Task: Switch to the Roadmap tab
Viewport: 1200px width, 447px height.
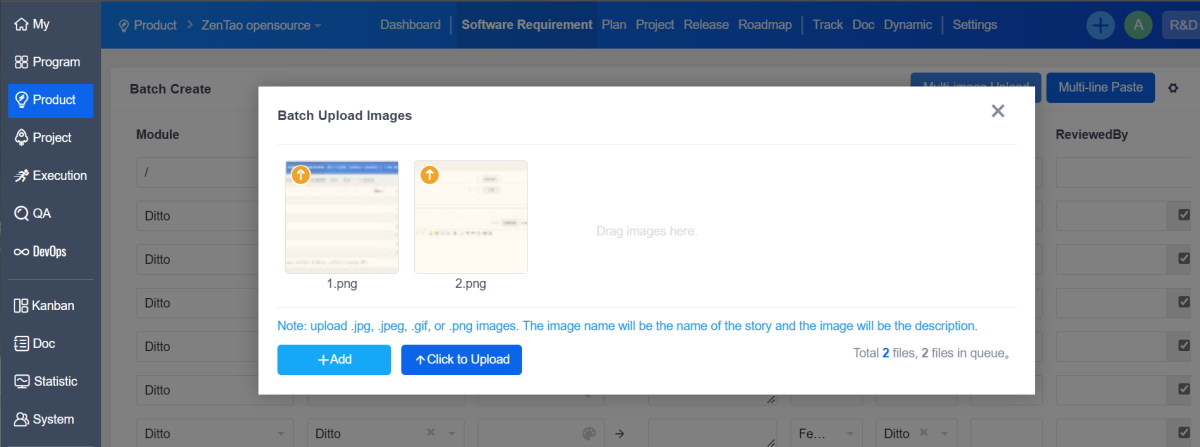Action: 766,25
